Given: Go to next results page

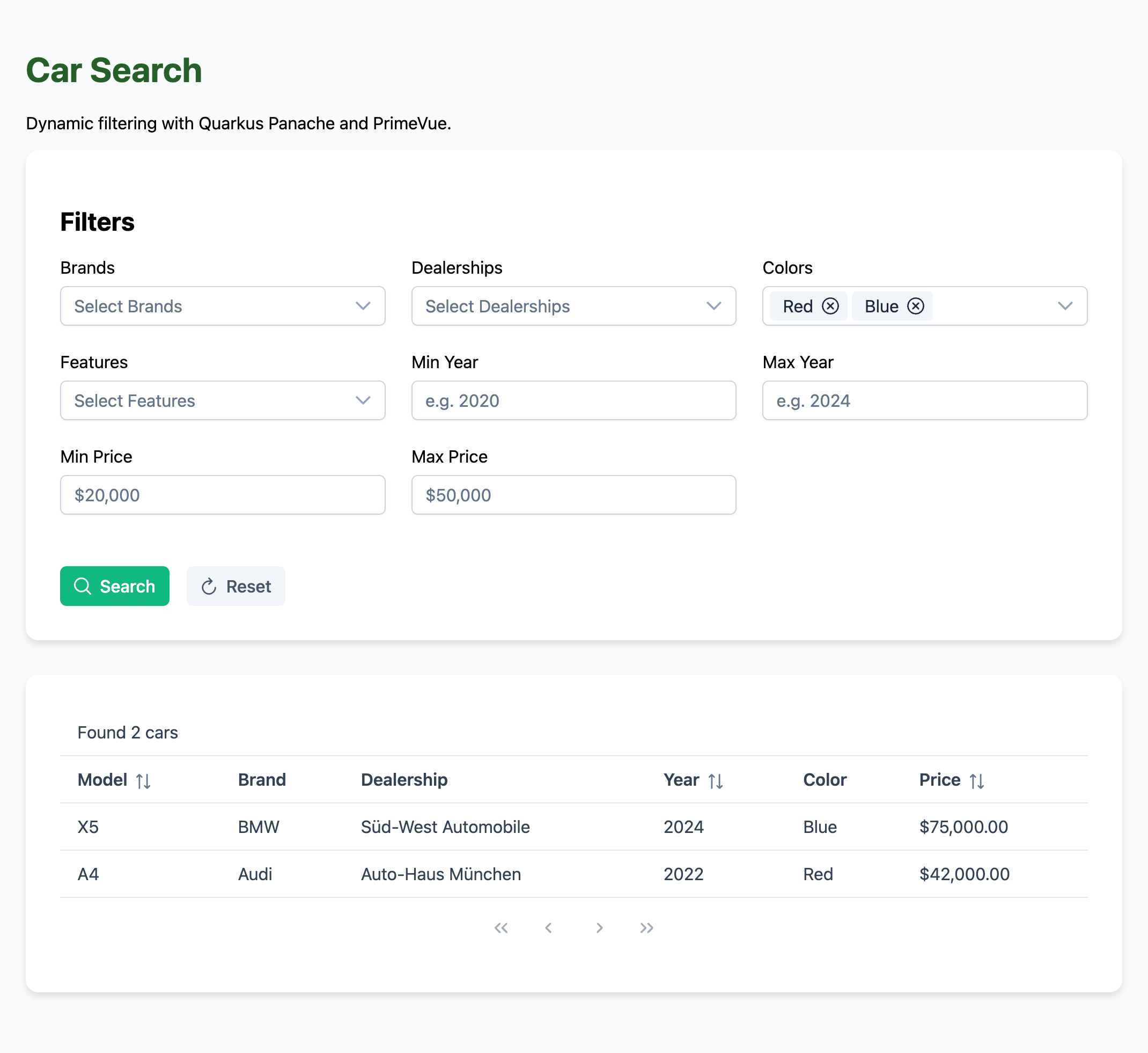Looking at the screenshot, I should (599, 927).
